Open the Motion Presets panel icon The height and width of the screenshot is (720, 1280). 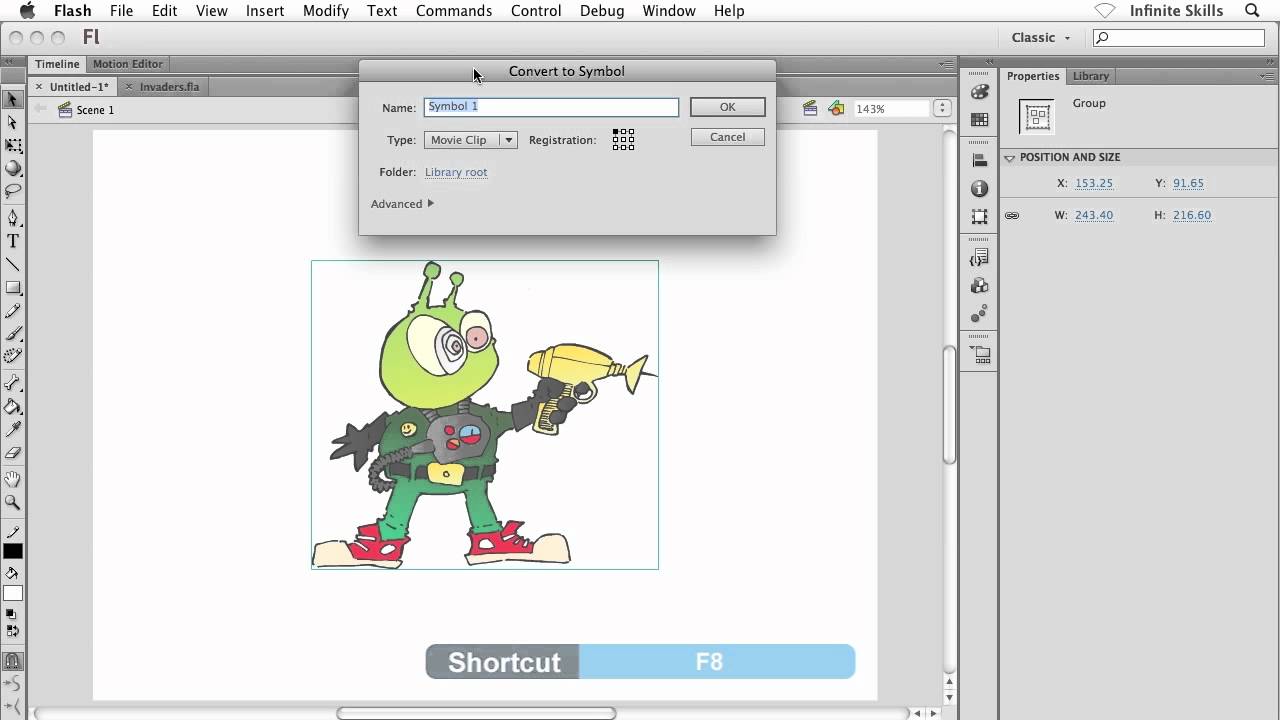click(x=980, y=314)
